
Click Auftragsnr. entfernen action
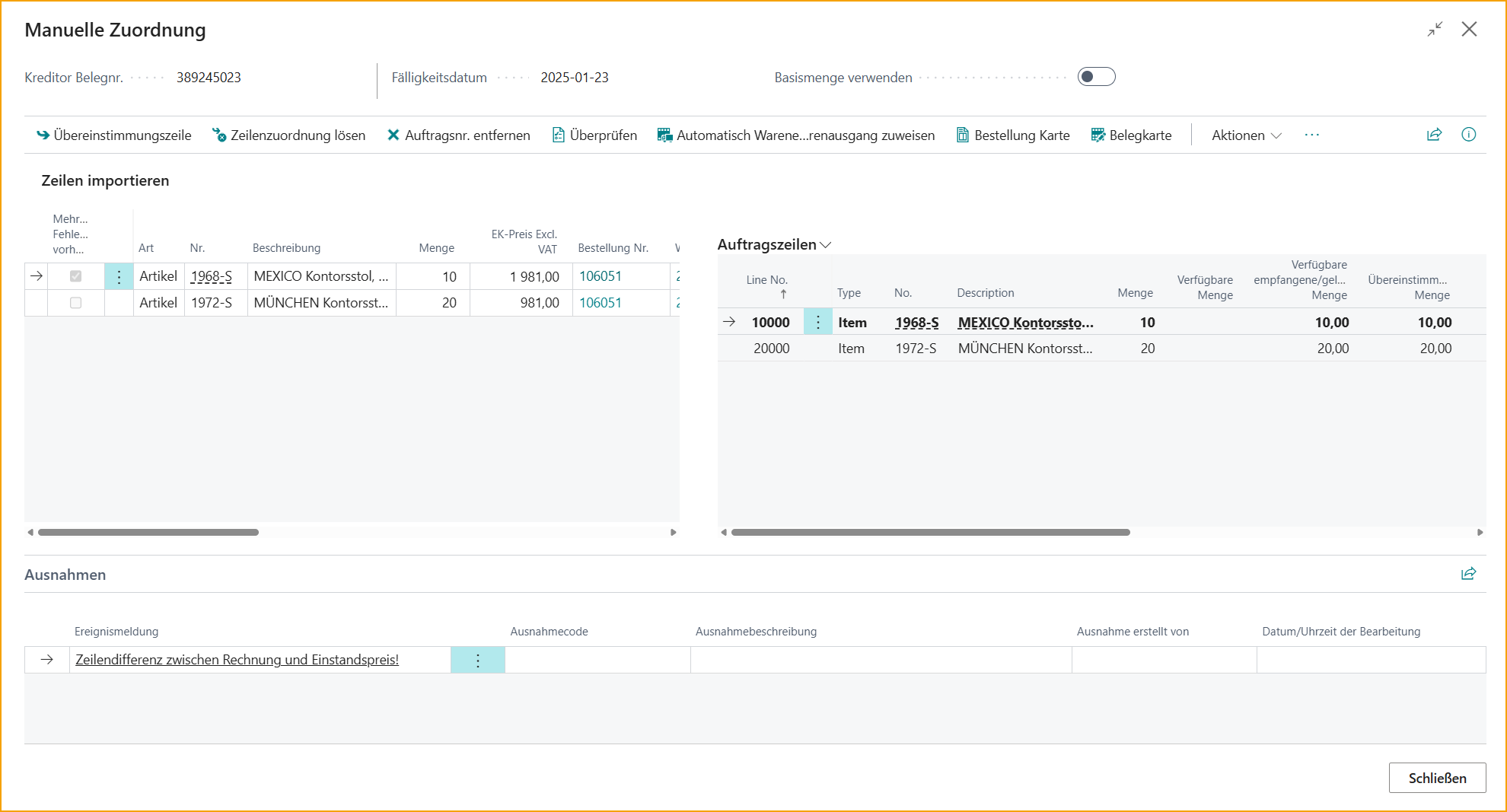click(459, 135)
